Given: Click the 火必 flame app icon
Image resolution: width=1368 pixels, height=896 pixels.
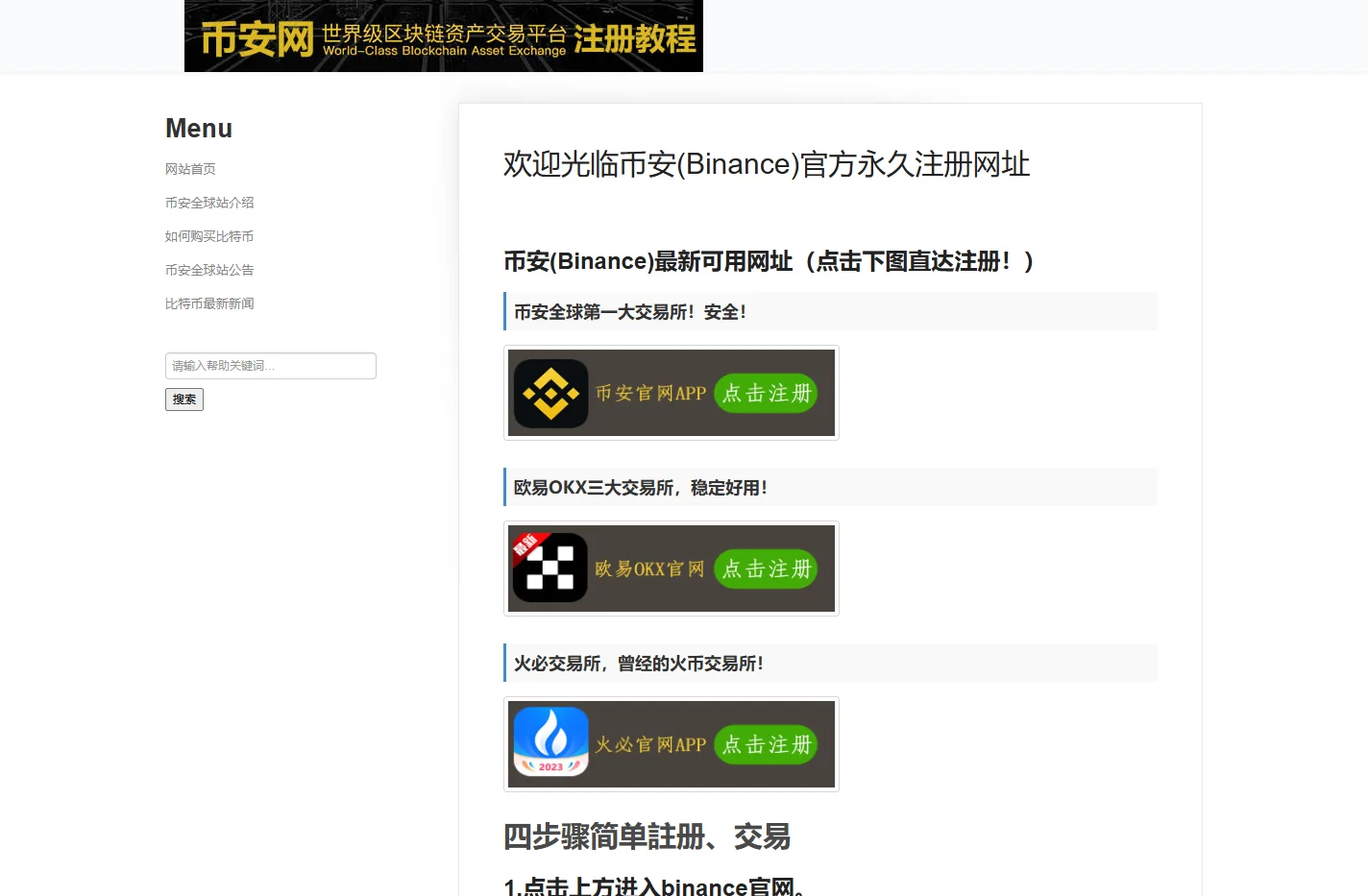Looking at the screenshot, I should coord(550,742).
